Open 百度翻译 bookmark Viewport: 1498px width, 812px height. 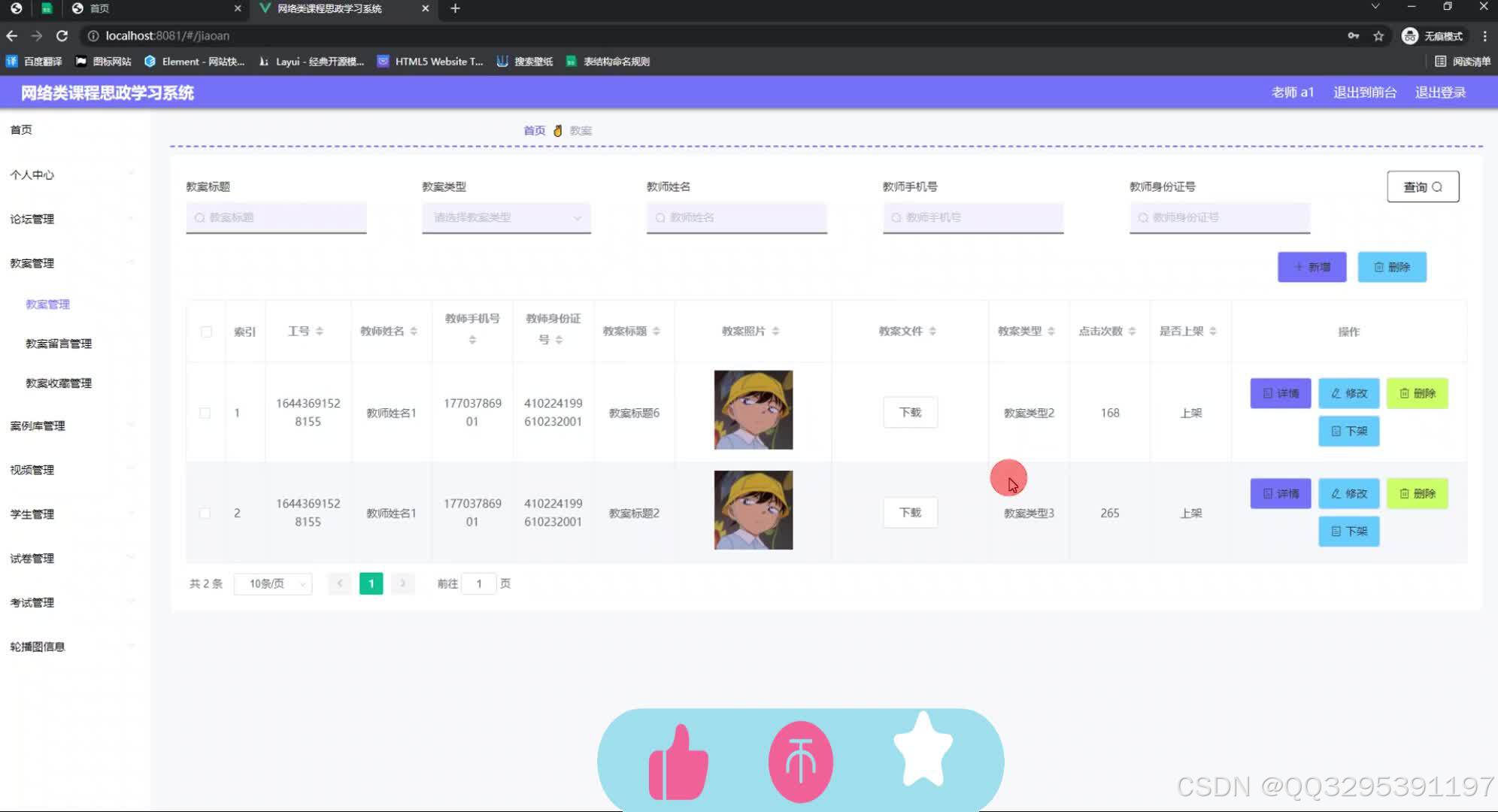coord(35,62)
